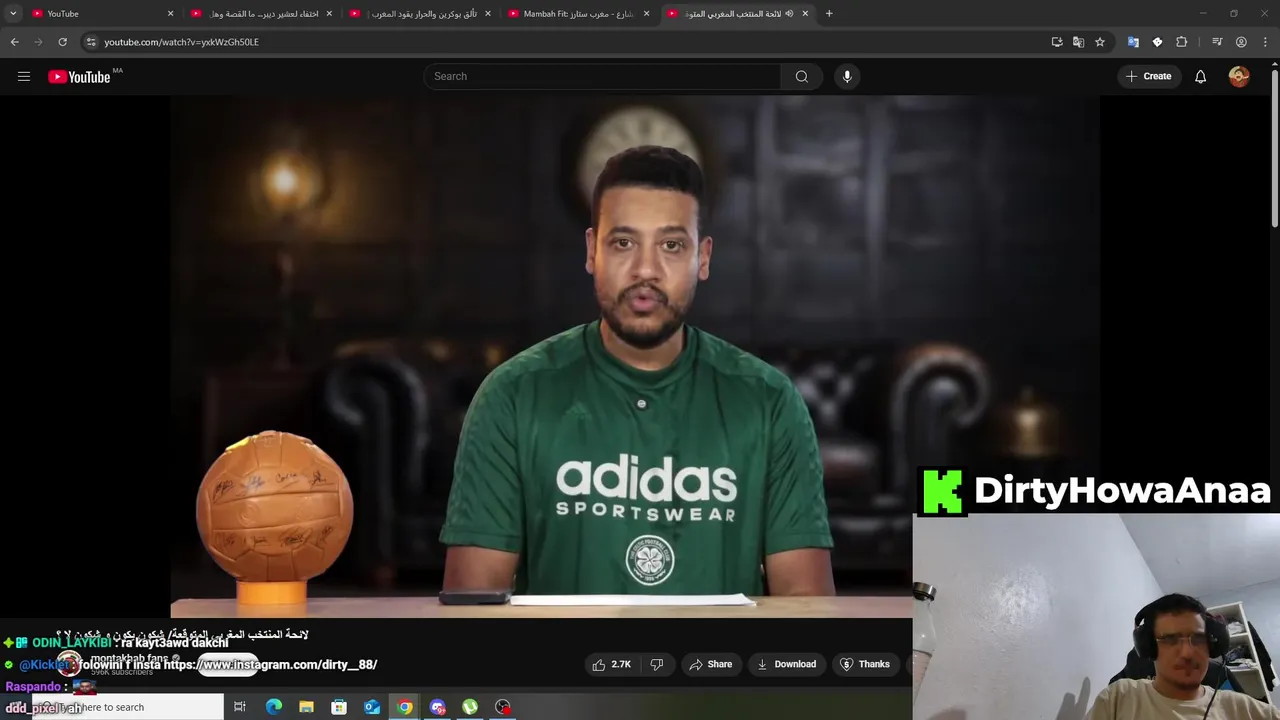The image size is (1280, 720).
Task: Go to YouTube home via logo
Action: 79,77
